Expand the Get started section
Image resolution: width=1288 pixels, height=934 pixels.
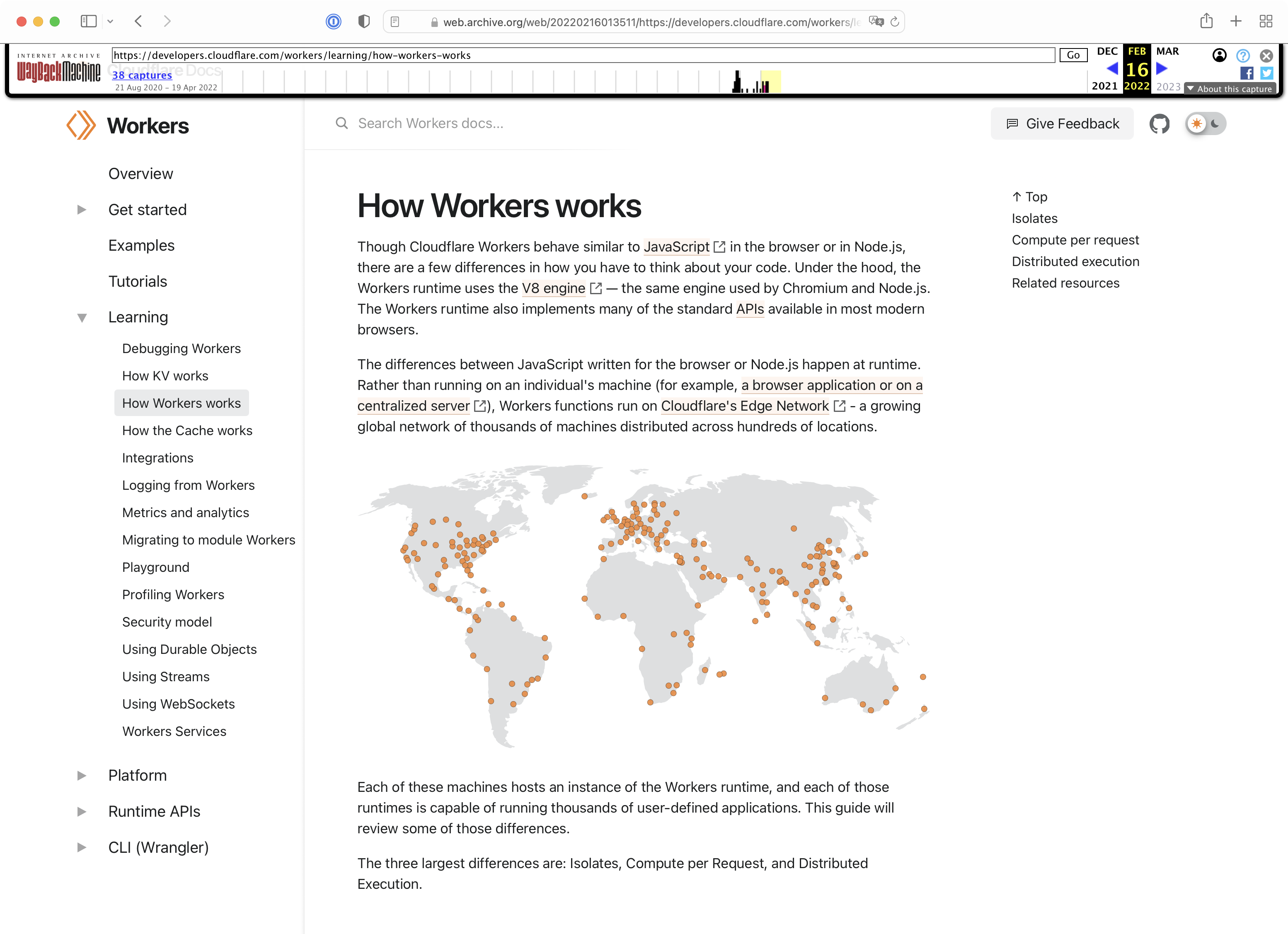(82, 210)
